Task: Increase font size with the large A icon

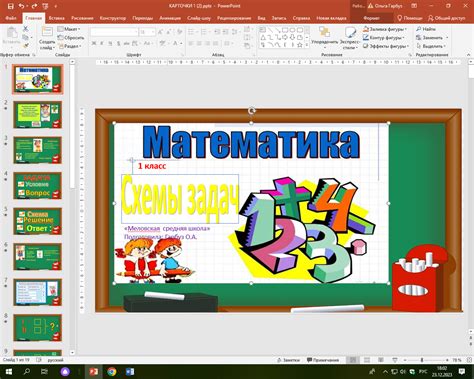Action: click(160, 32)
